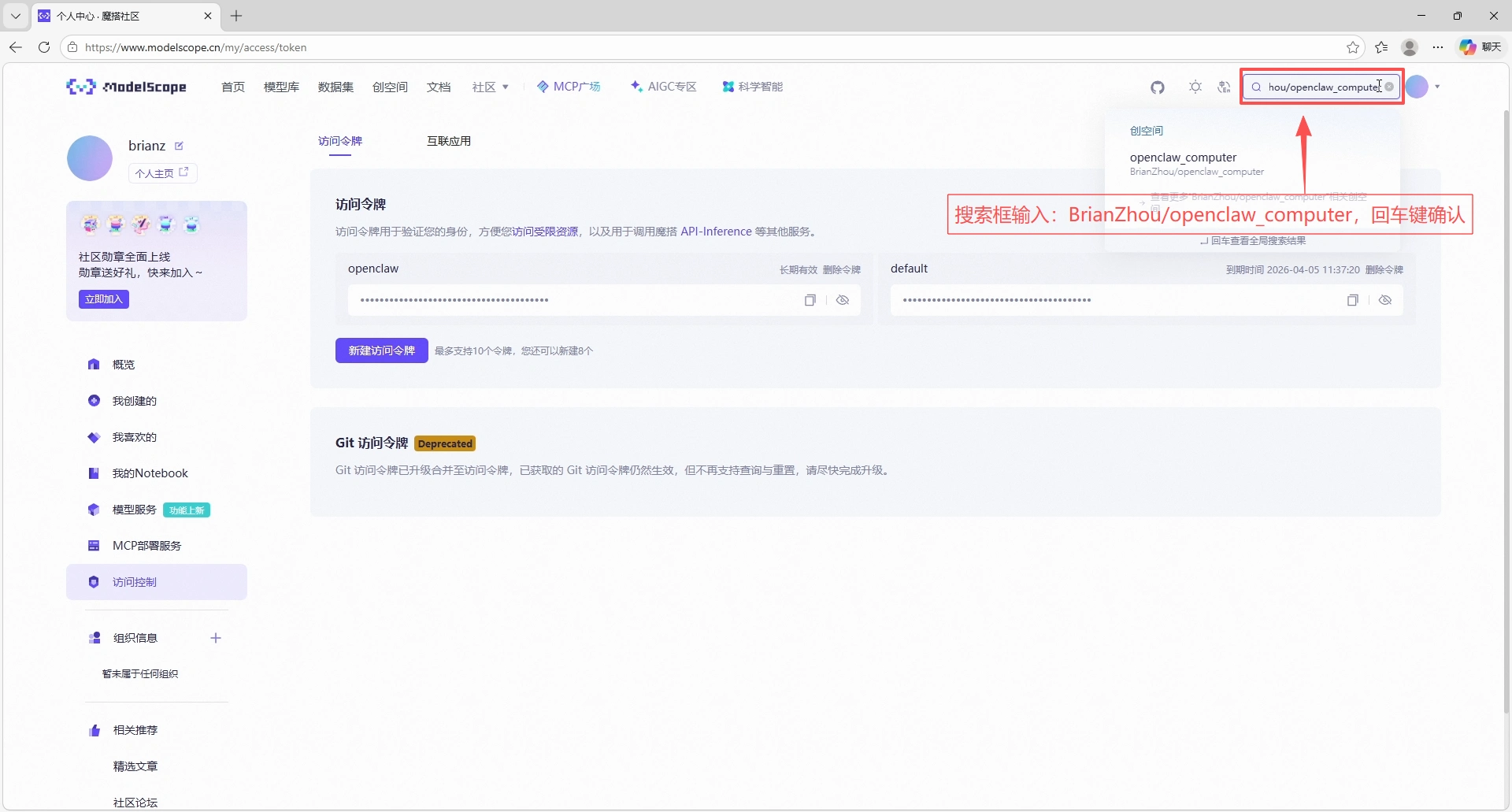
Task: Open 创空间 in the navigation bar
Action: (390, 87)
